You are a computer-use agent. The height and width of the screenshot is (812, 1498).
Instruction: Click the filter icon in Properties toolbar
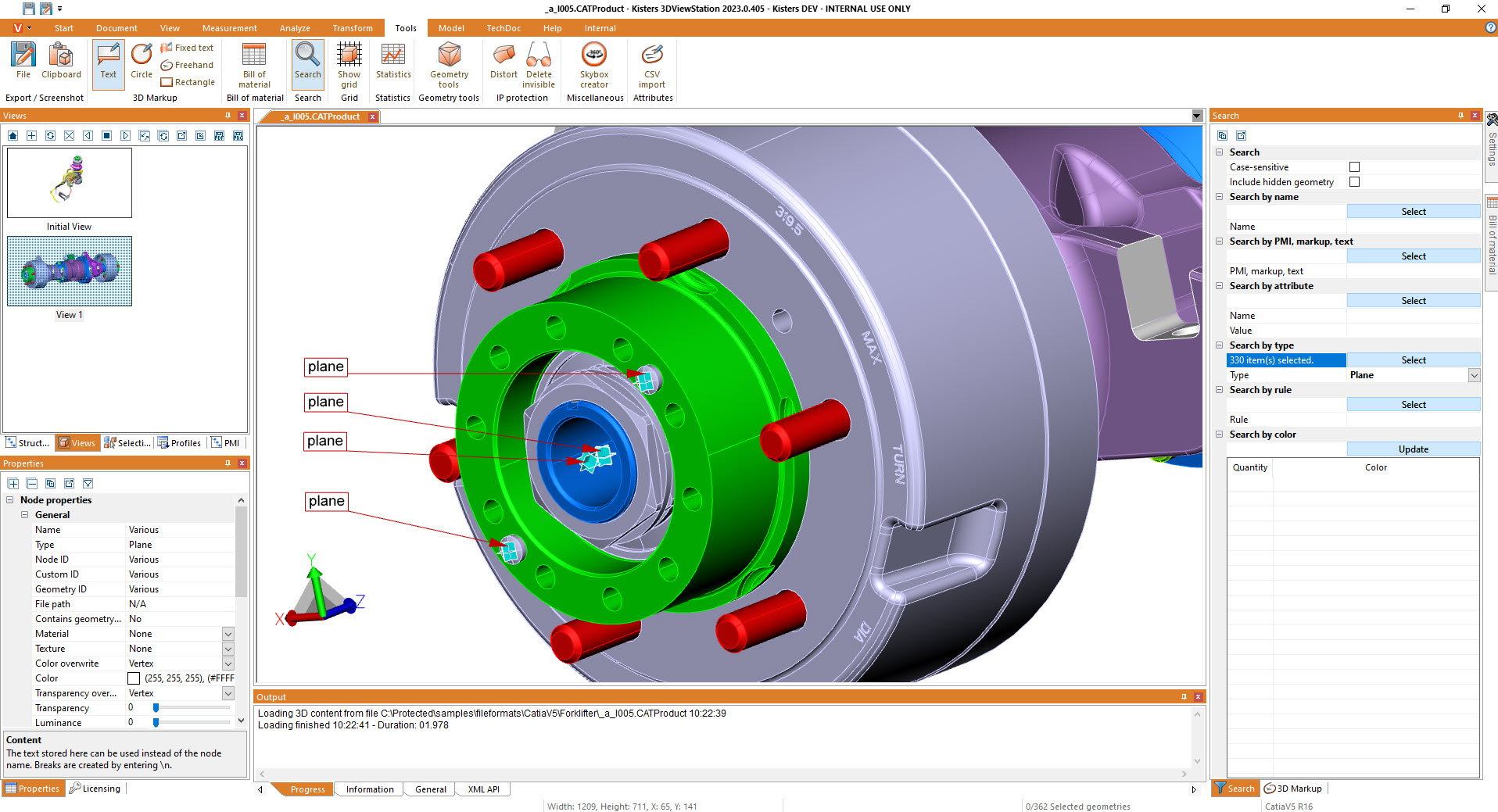coord(88,484)
